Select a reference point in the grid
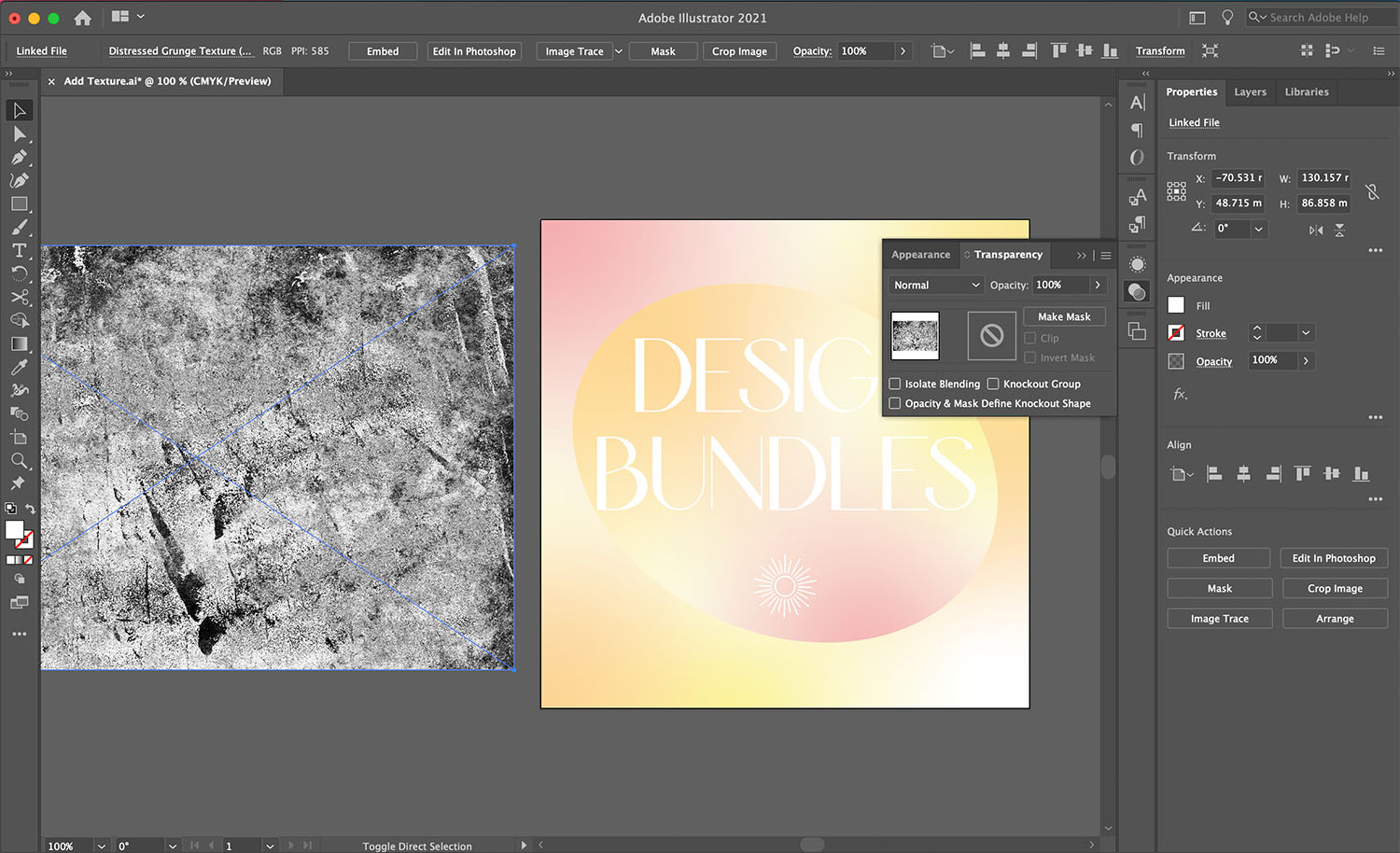The height and width of the screenshot is (853, 1400). [1176, 191]
